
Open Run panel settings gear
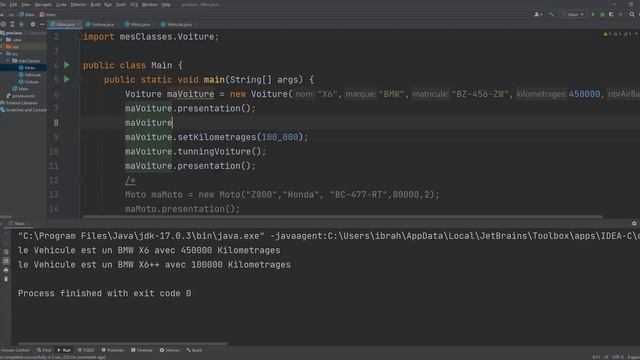(x=634, y=223)
